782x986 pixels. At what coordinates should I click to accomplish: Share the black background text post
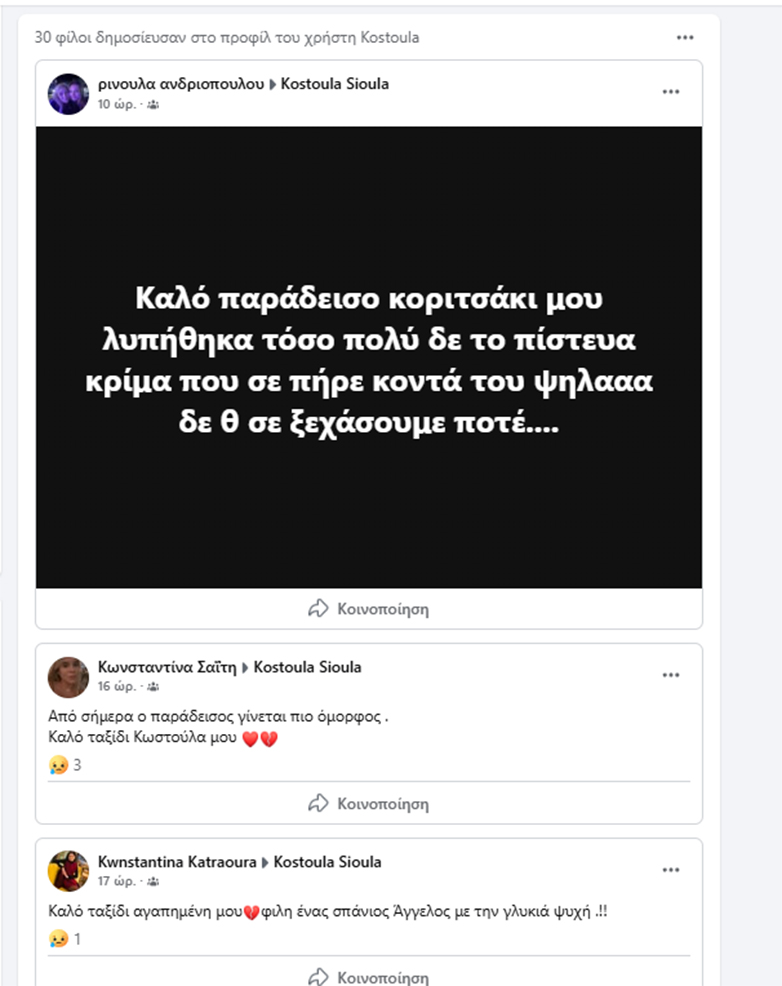coord(368,609)
